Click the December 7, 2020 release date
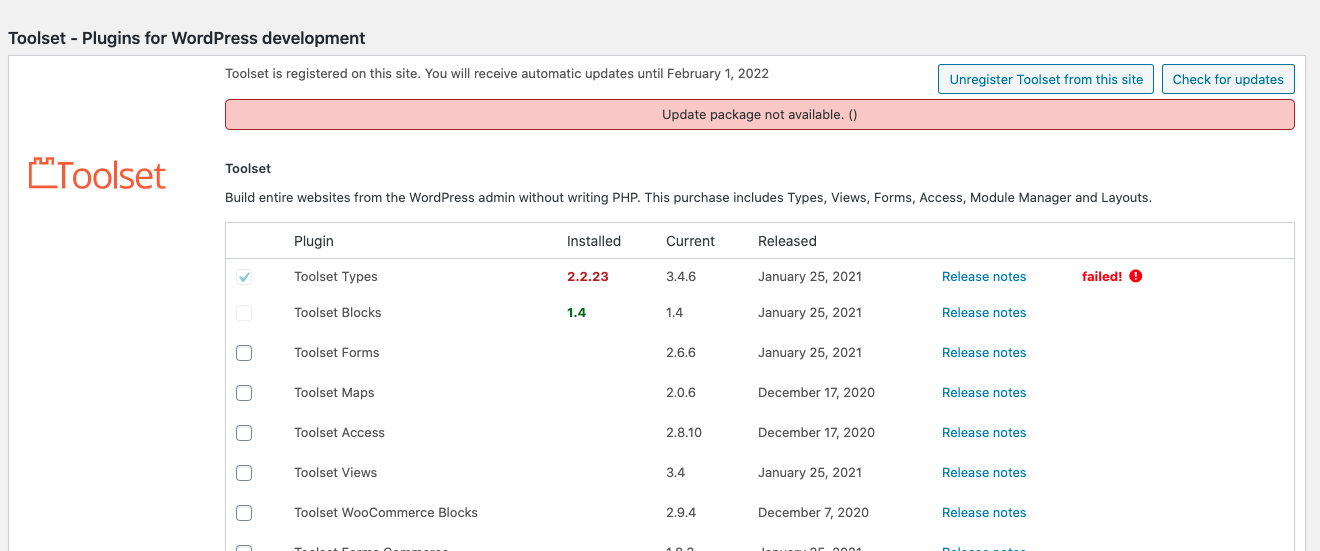1320x551 pixels. point(813,512)
